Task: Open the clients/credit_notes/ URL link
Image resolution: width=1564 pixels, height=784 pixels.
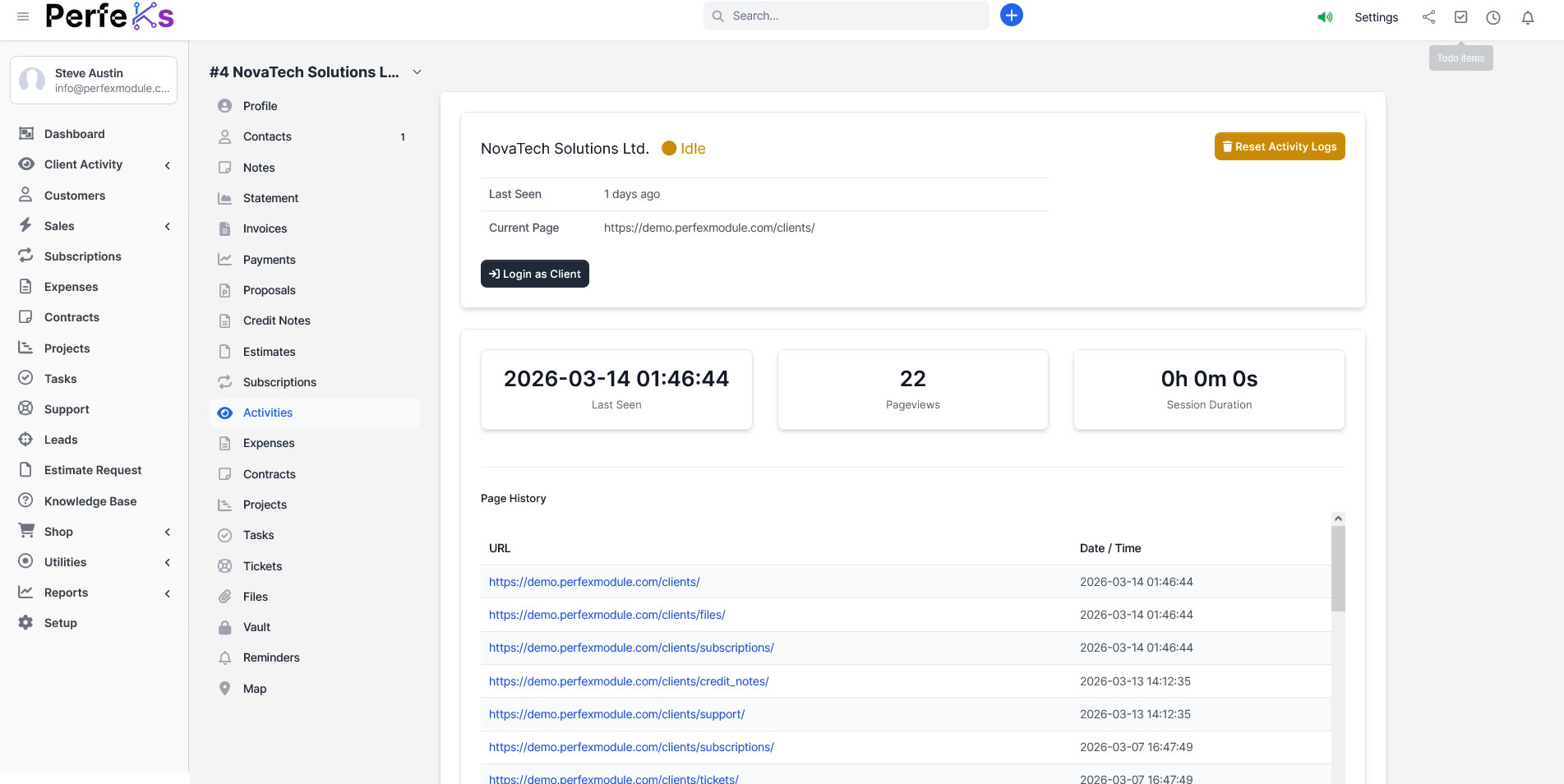Action: coord(629,681)
